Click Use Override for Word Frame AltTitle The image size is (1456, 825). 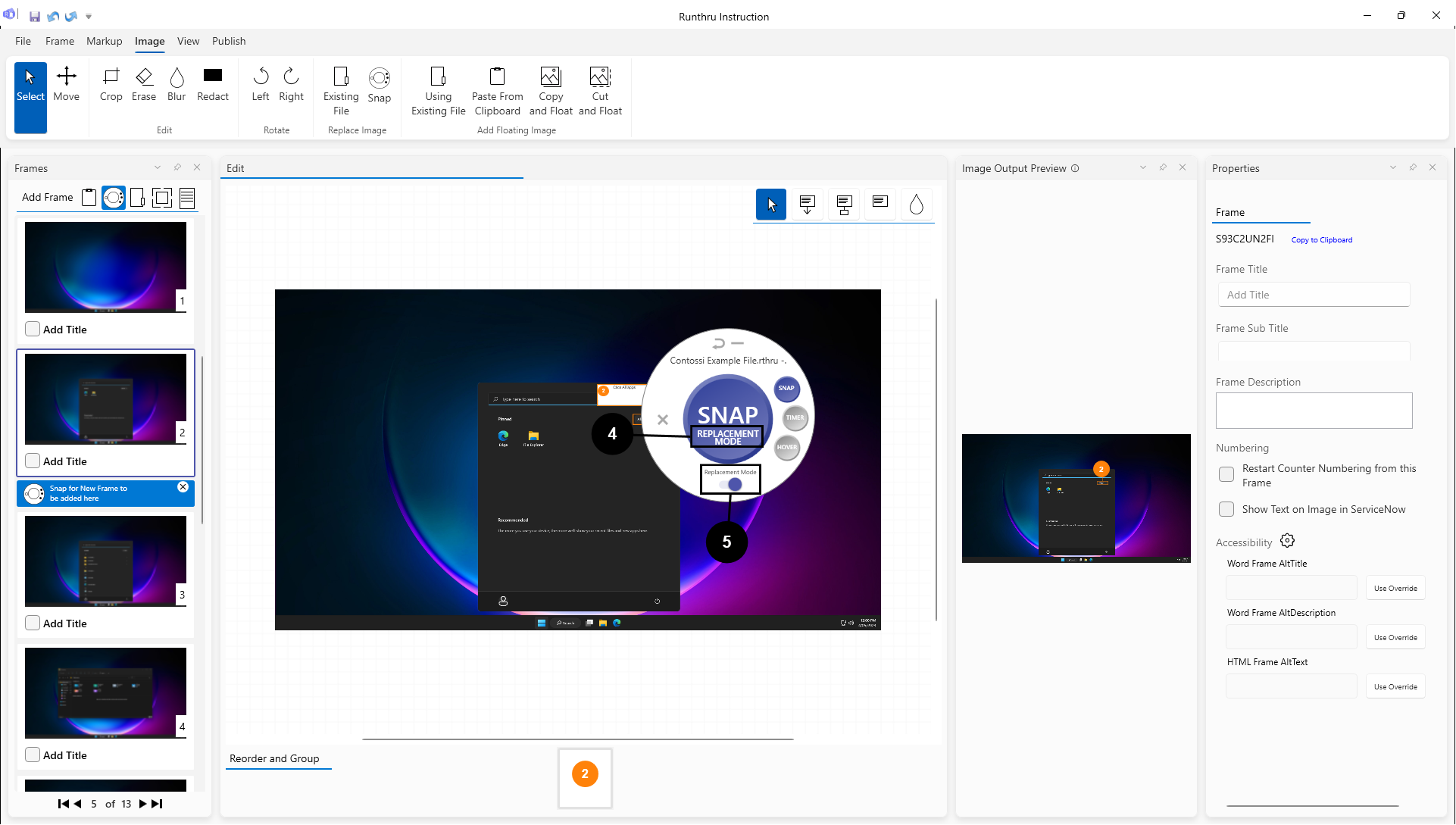(x=1395, y=588)
